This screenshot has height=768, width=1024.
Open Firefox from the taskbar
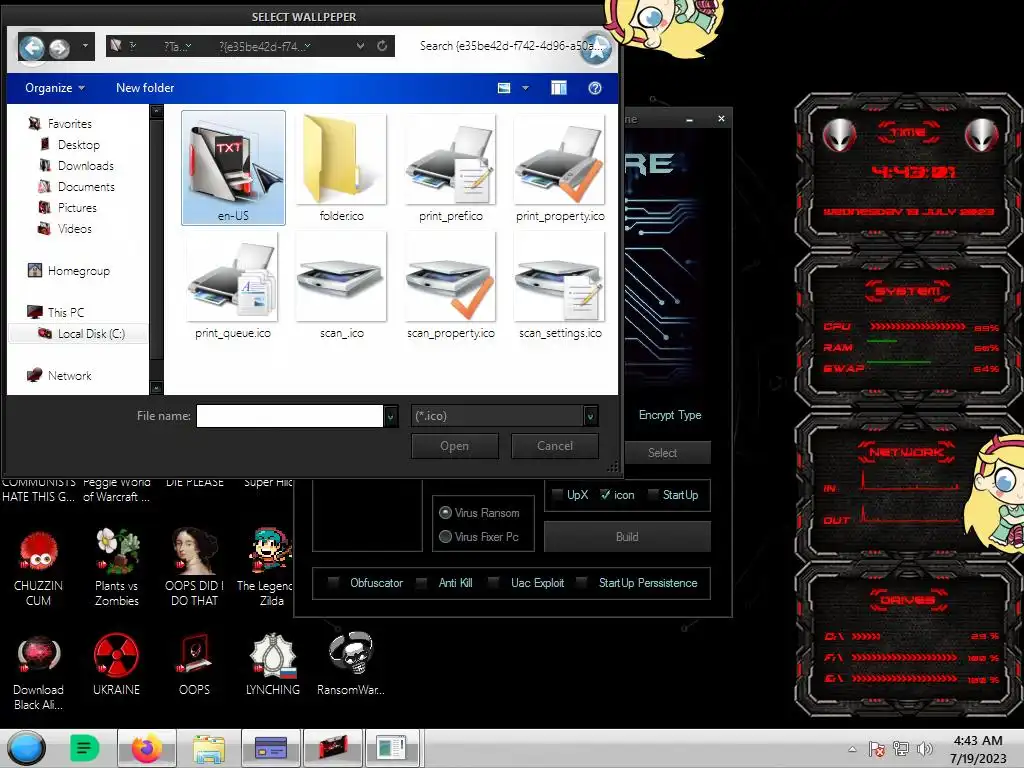(146, 748)
